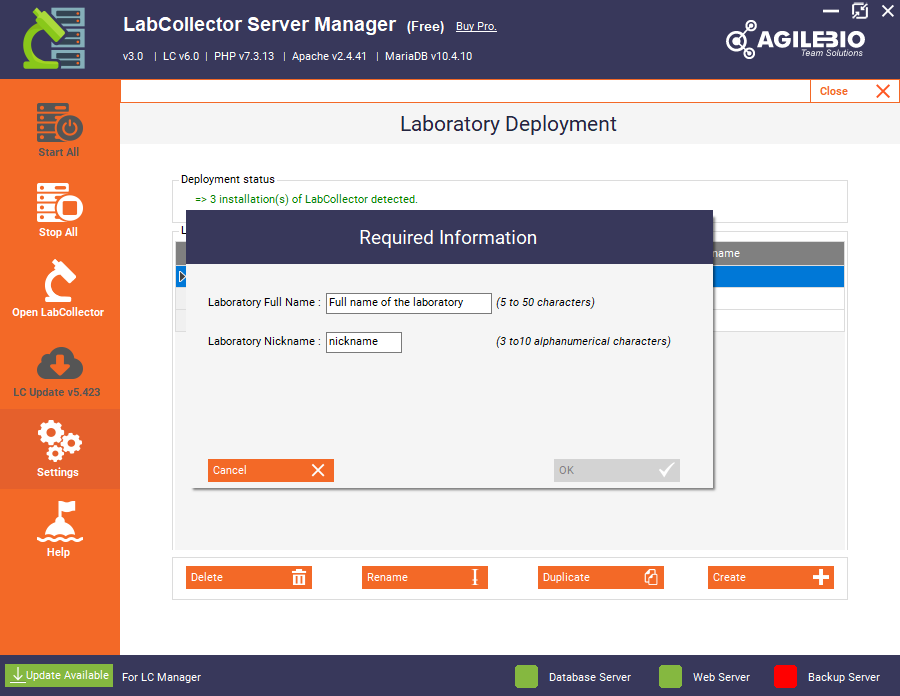Click the Backup Server status text
Image resolution: width=900 pixels, height=696 pixels.
click(844, 677)
